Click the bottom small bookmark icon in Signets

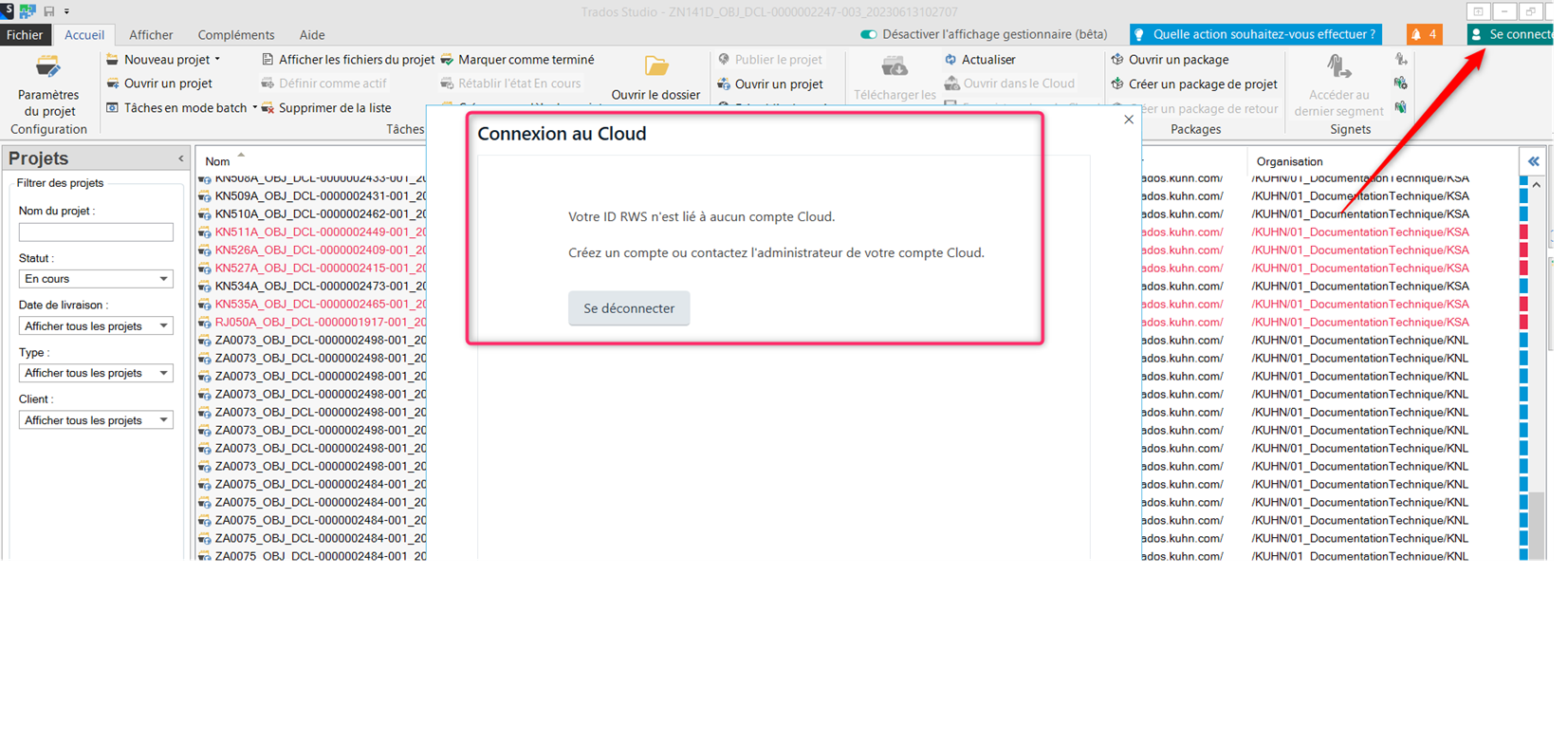tap(1401, 107)
